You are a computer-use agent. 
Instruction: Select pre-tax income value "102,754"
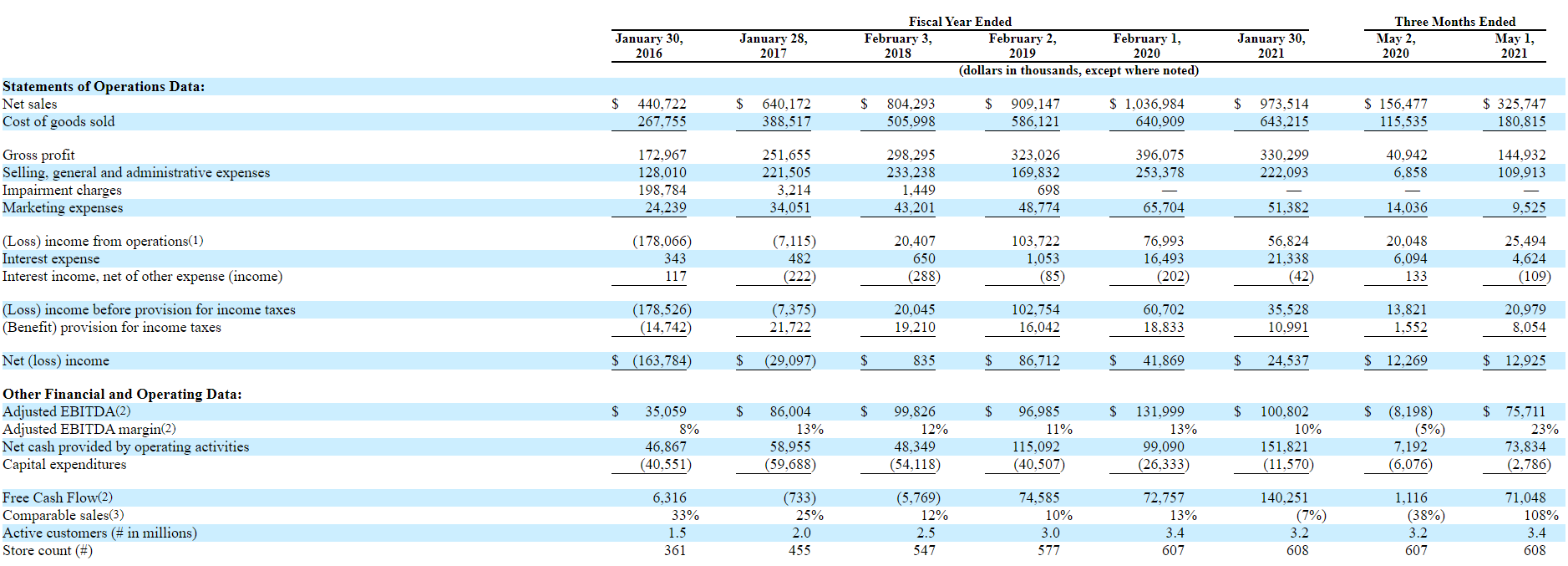[1035, 309]
